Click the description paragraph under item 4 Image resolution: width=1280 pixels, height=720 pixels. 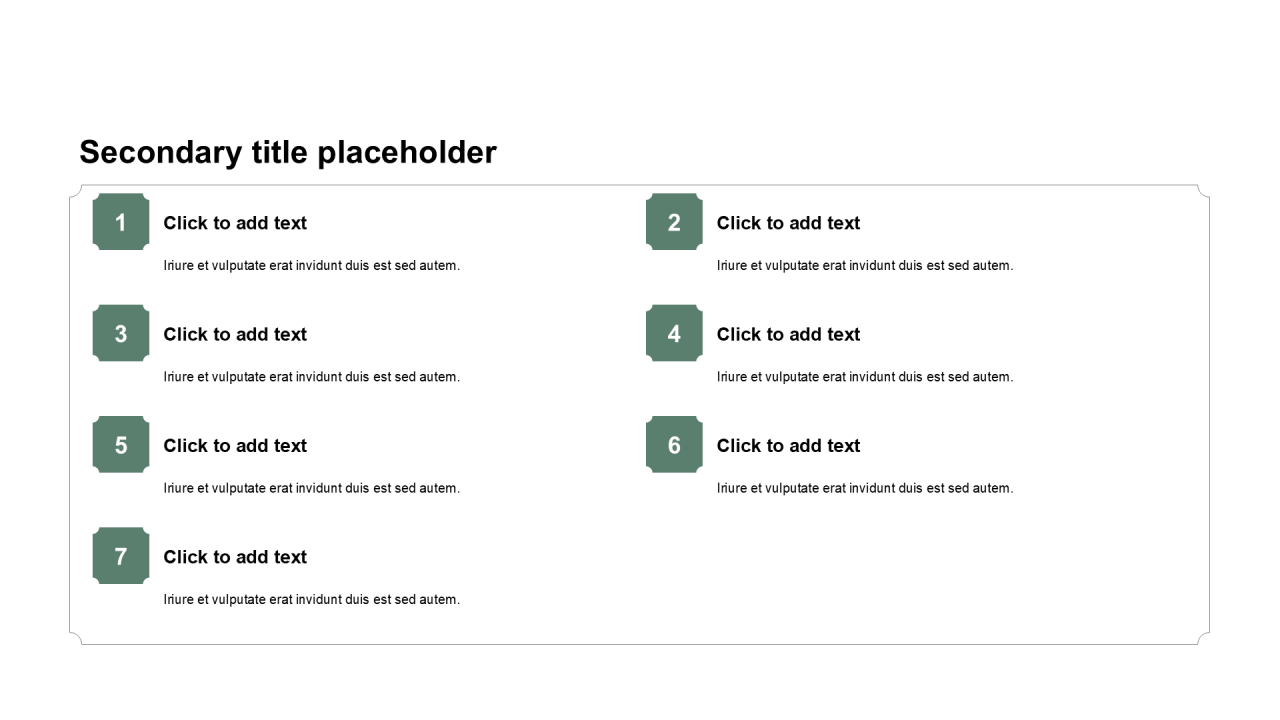(x=865, y=377)
